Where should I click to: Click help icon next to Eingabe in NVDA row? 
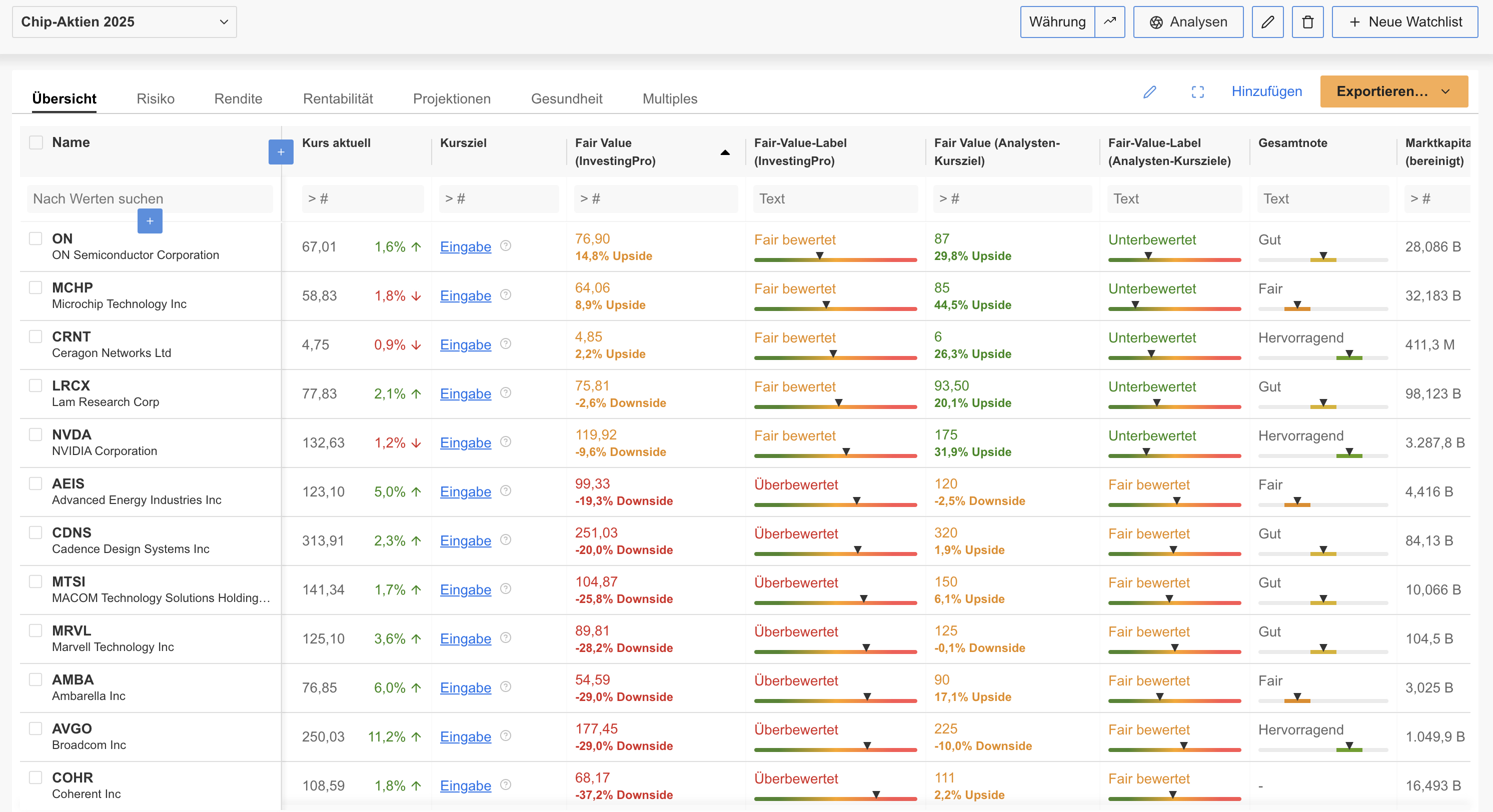[505, 441]
